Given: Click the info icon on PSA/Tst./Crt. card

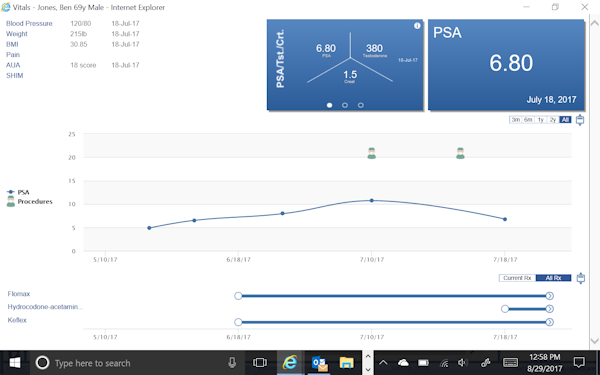Looking at the screenshot, I should coord(417,26).
